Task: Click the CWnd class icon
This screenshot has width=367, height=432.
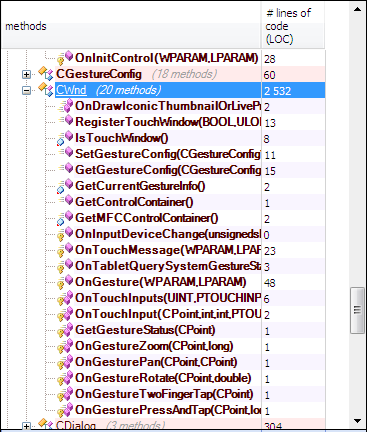Action: pyautogui.click(x=46, y=89)
